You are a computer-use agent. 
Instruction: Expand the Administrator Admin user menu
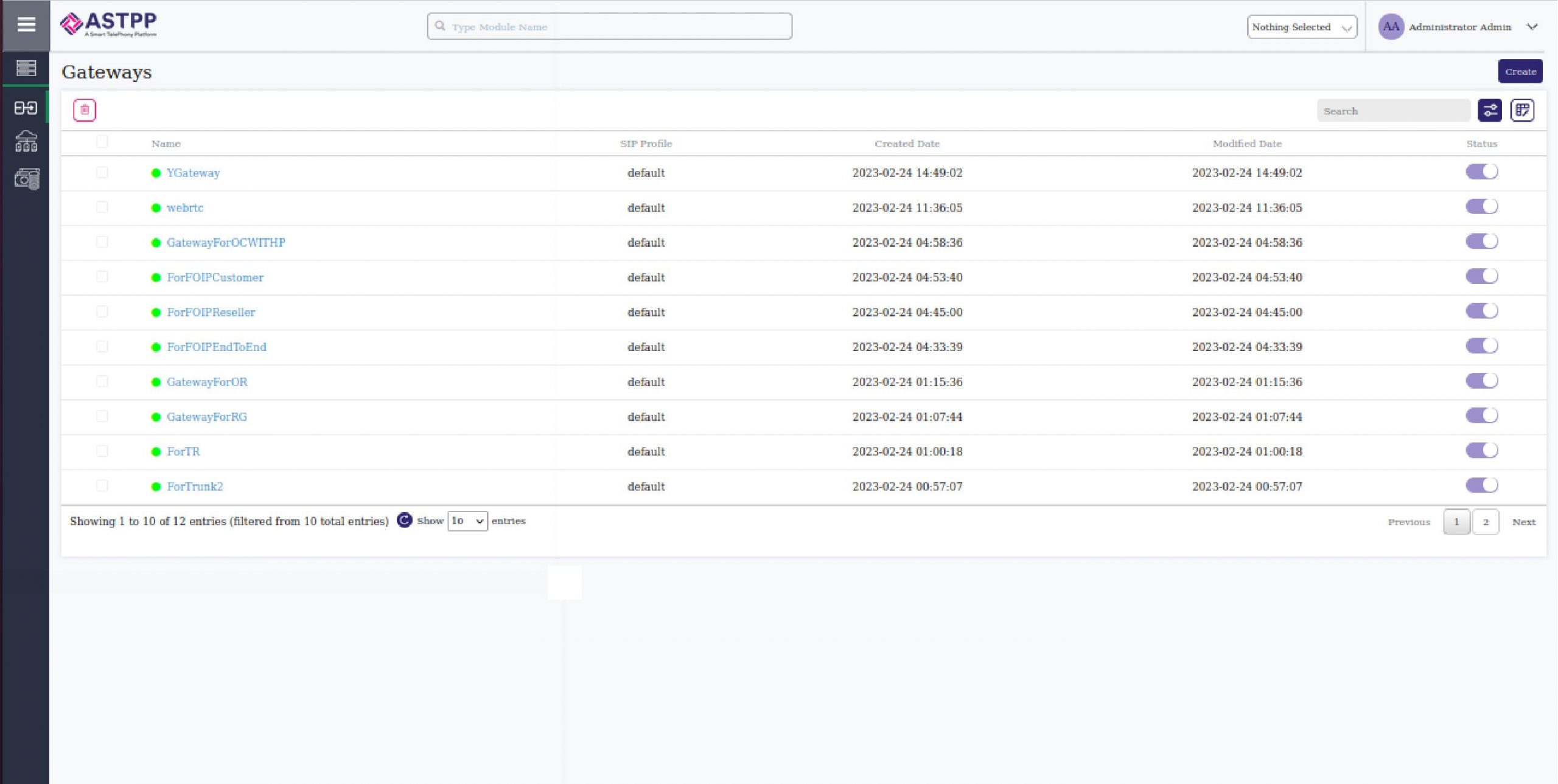(1532, 27)
